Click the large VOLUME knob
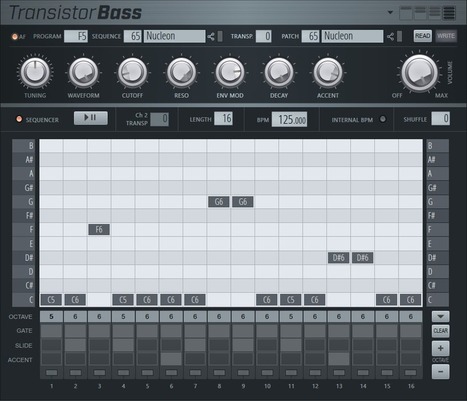This screenshot has height=401, width=467. tap(420, 73)
